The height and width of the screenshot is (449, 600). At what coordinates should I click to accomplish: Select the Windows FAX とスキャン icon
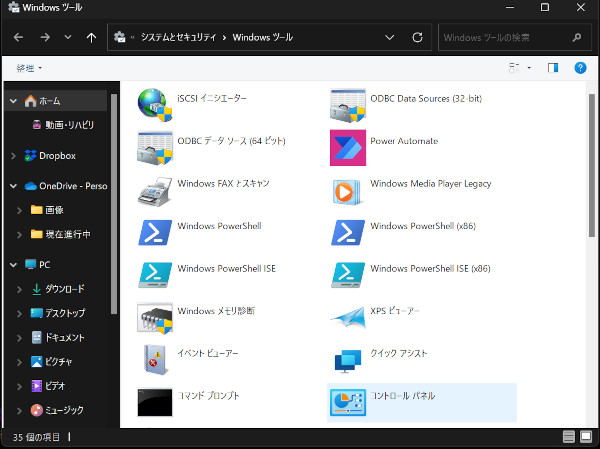click(x=155, y=191)
